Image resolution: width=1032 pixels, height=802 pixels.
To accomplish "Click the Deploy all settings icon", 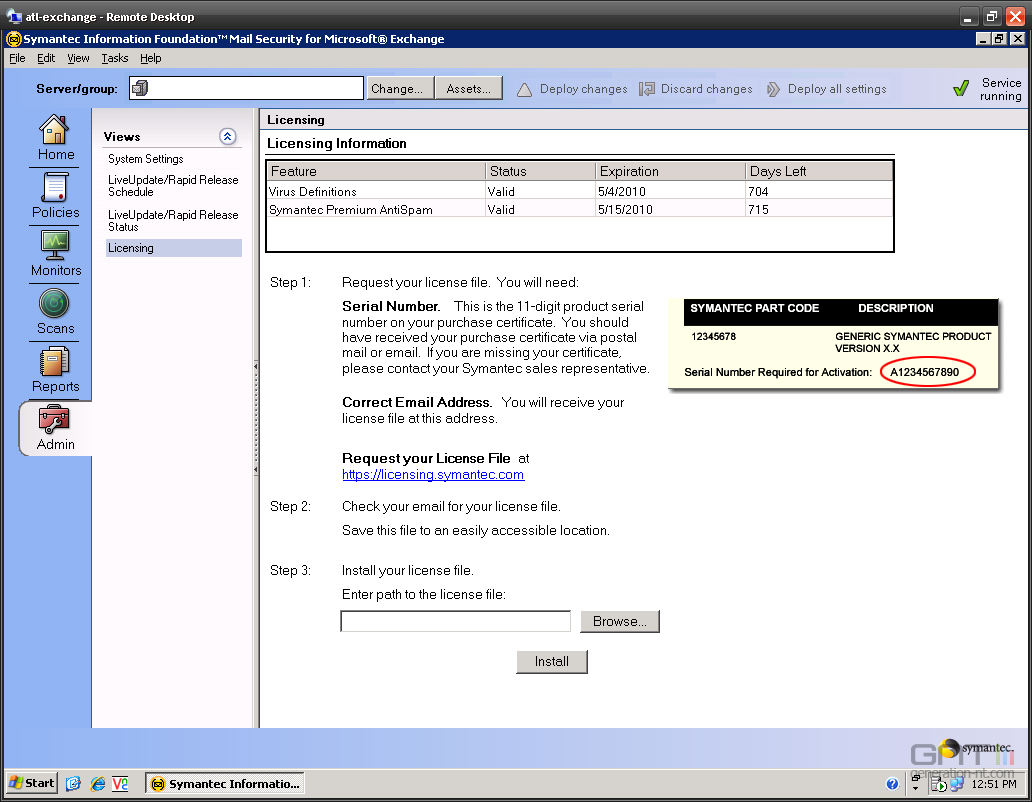I will pyautogui.click(x=773, y=89).
